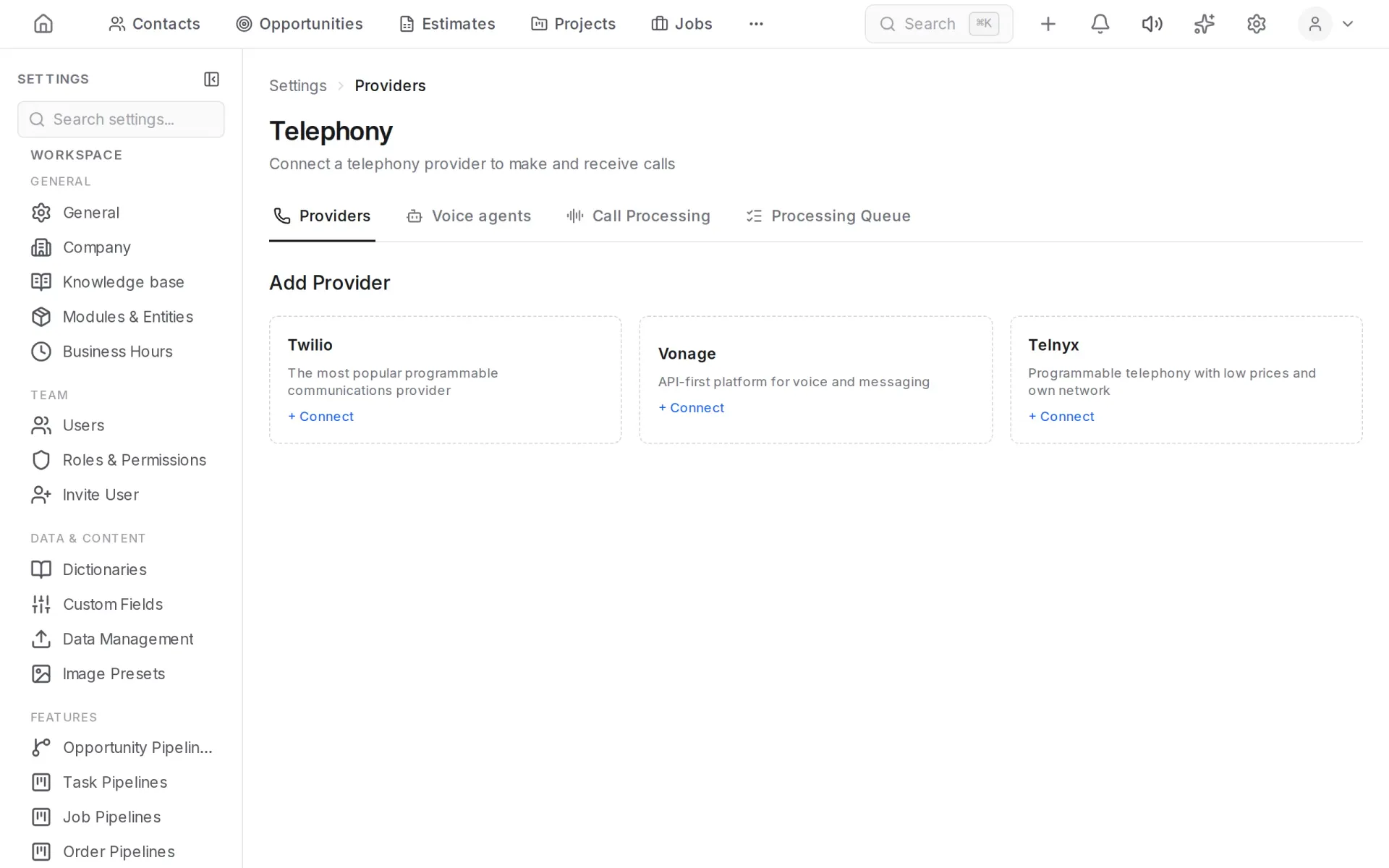Go to the Home icon
1389x868 pixels.
[43, 24]
